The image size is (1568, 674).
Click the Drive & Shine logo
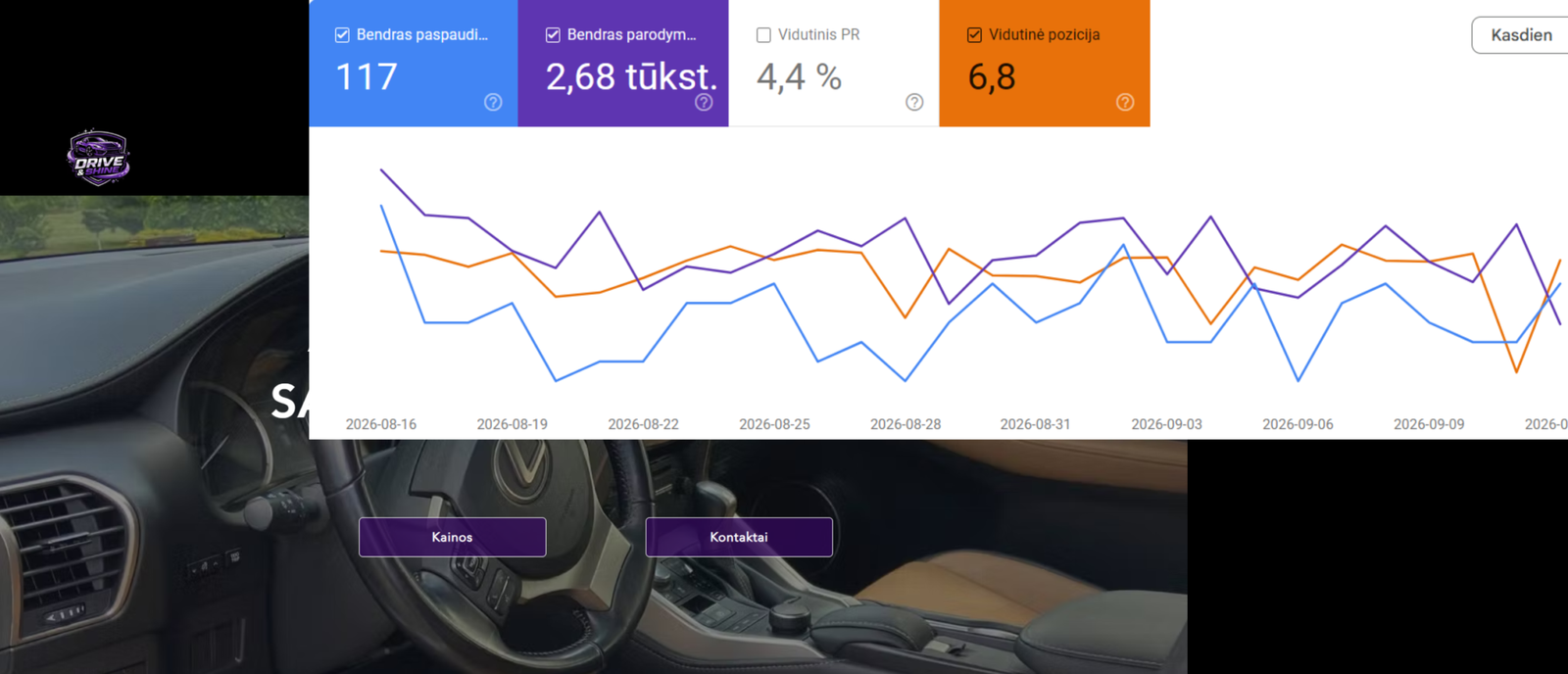[x=98, y=158]
